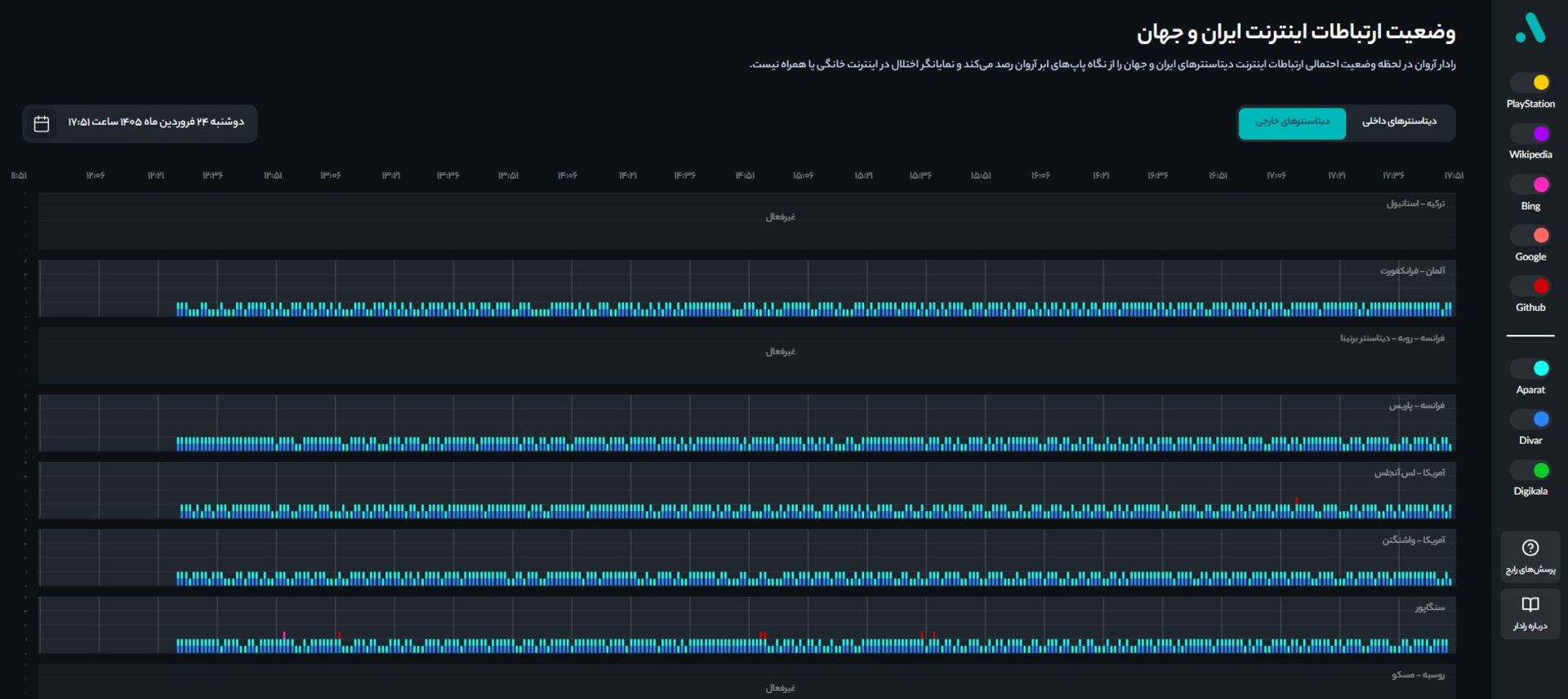The width and height of the screenshot is (1568, 699).
Task: Click the France Paris datacenter label
Action: tap(1416, 406)
